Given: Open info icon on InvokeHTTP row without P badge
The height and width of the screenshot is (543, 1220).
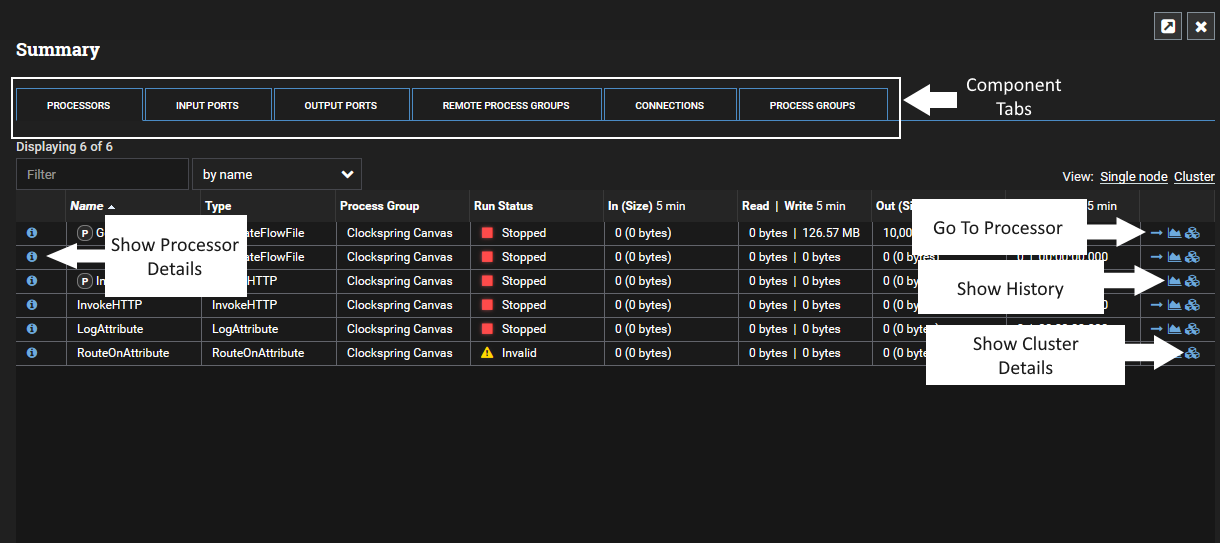Looking at the screenshot, I should coord(32,305).
